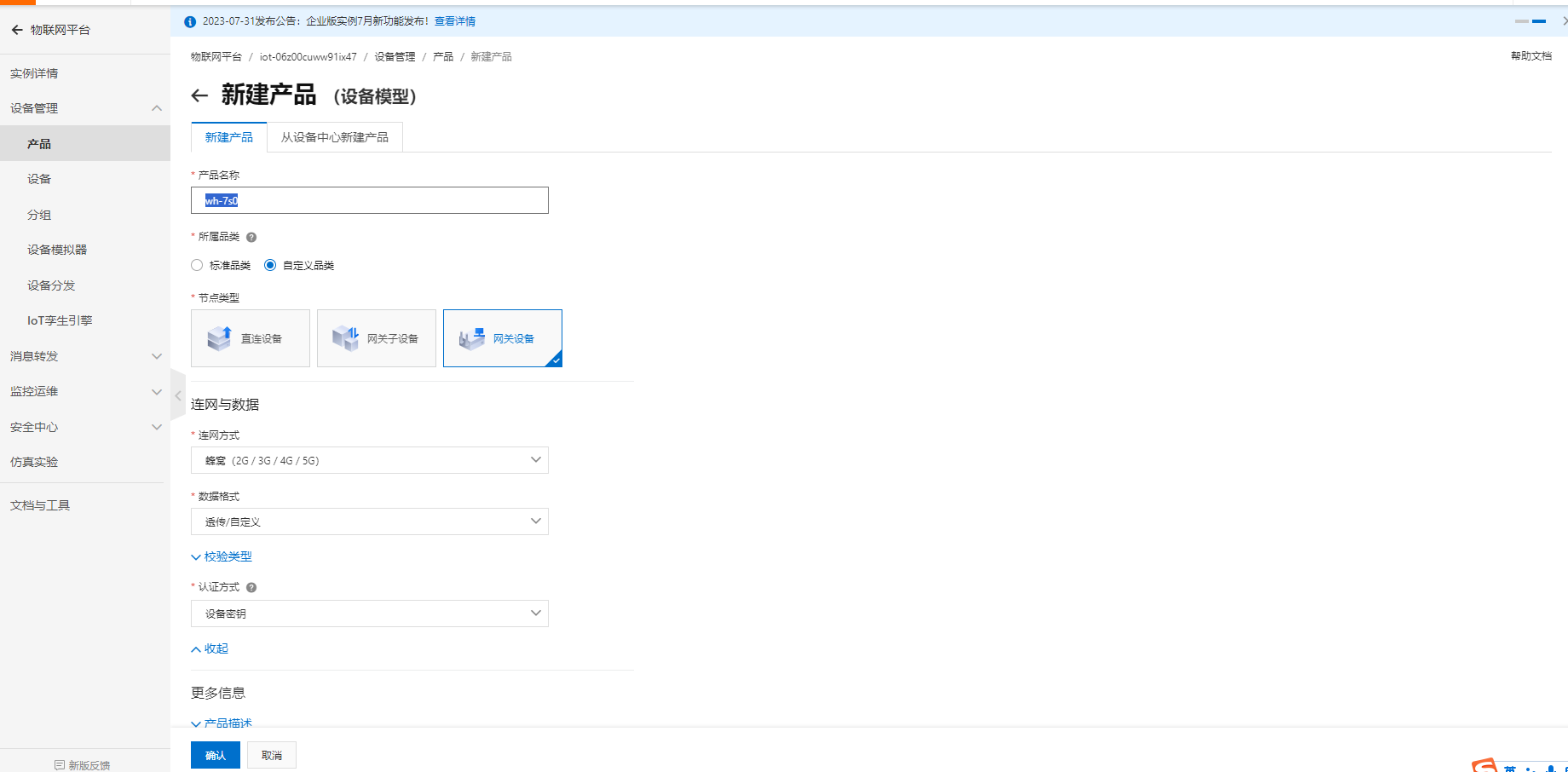Click the back arrow beside 物联网平台
Screen dimensions: 1568x772
tap(17, 30)
